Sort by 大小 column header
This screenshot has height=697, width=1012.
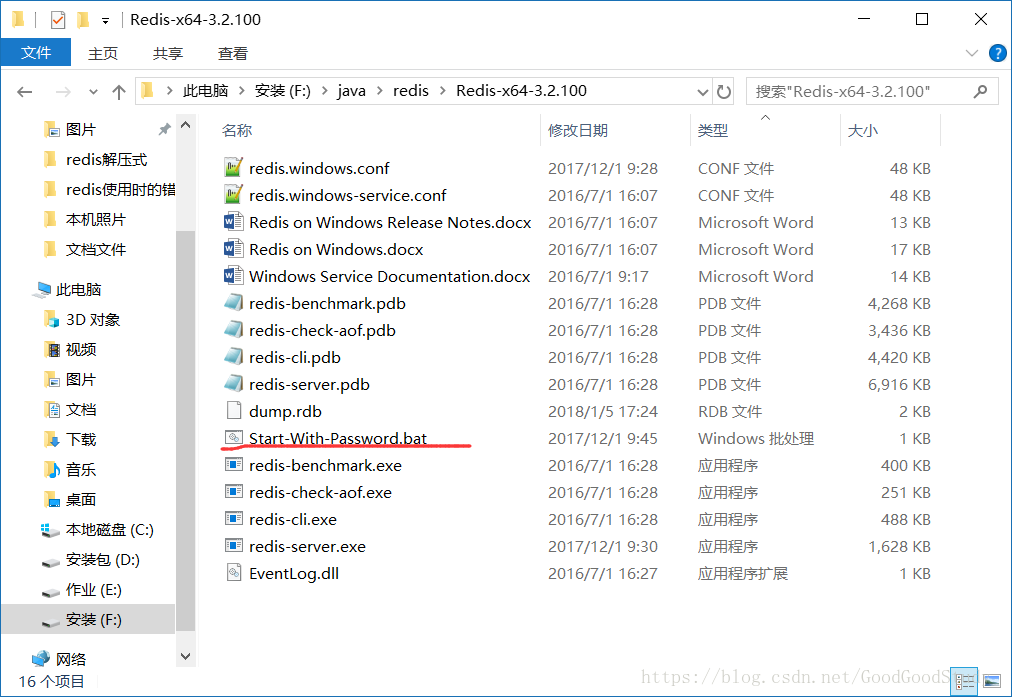point(891,130)
